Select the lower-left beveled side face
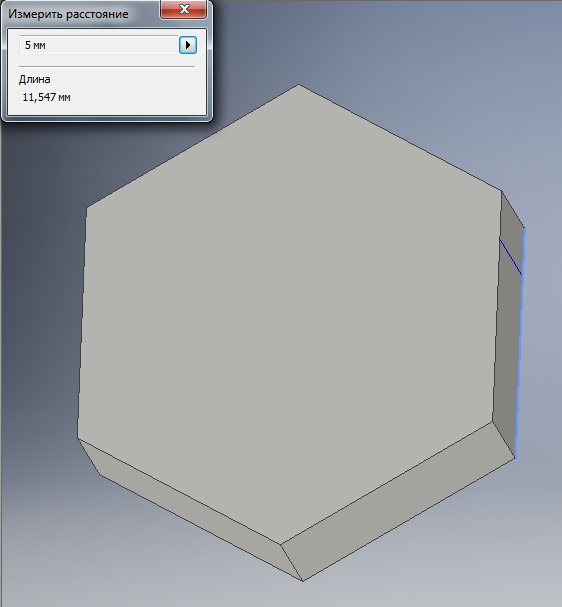Image resolution: width=562 pixels, height=607 pixels. (190, 509)
